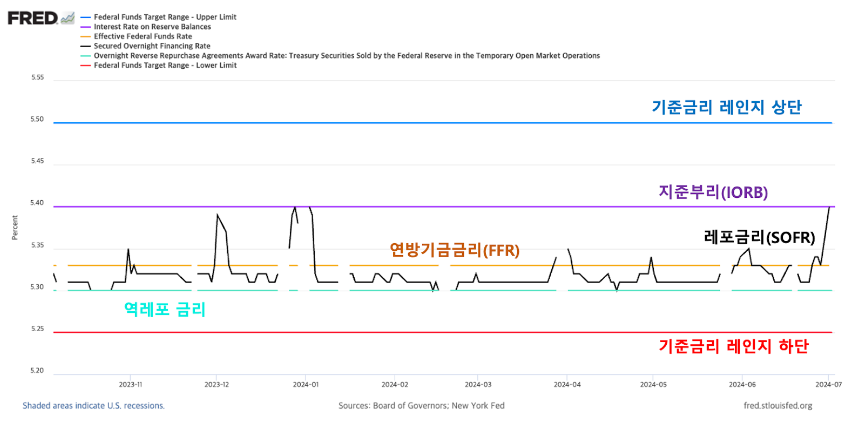Click purple swatch for Interest Rate on Reserve Balances
855x425 pixels.
click(x=85, y=26)
